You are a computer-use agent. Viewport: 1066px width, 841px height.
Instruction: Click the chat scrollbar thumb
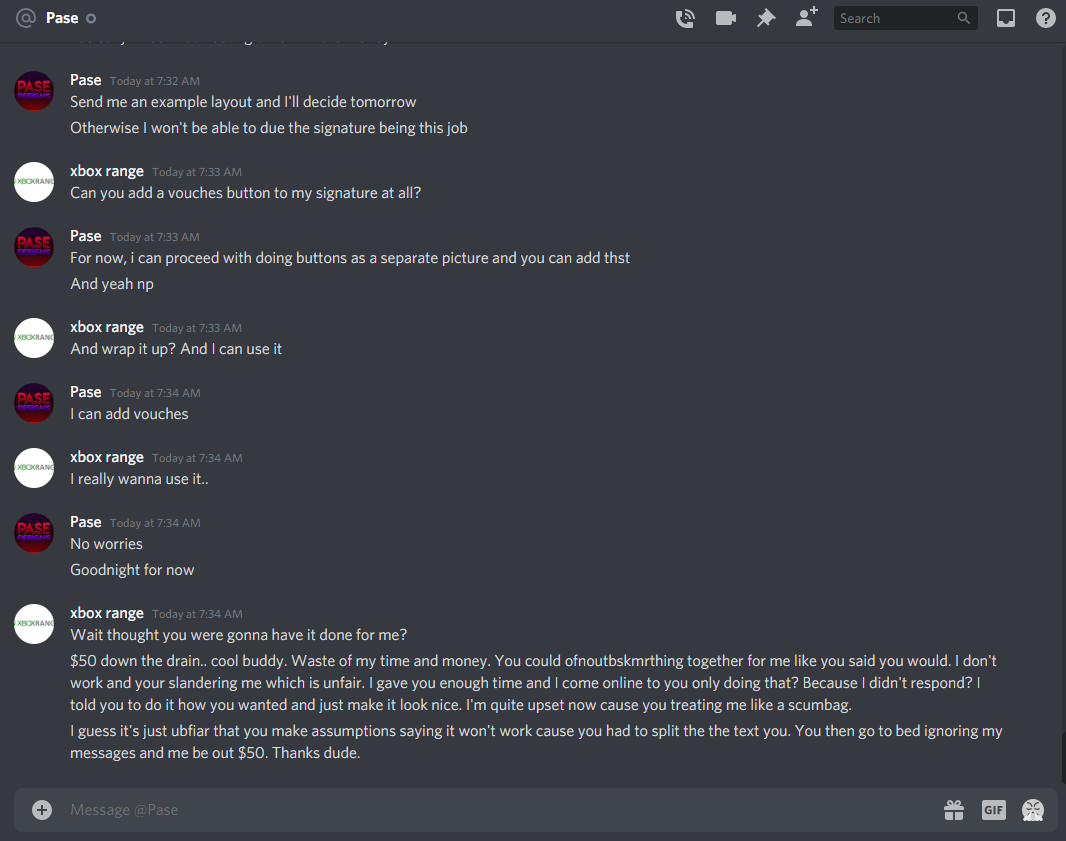point(1063,758)
